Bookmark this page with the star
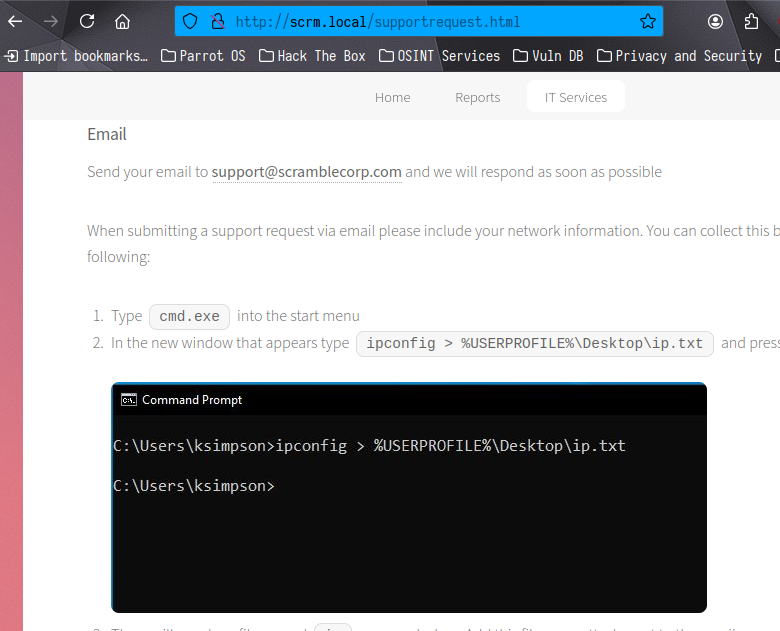The height and width of the screenshot is (631, 780). (x=647, y=21)
